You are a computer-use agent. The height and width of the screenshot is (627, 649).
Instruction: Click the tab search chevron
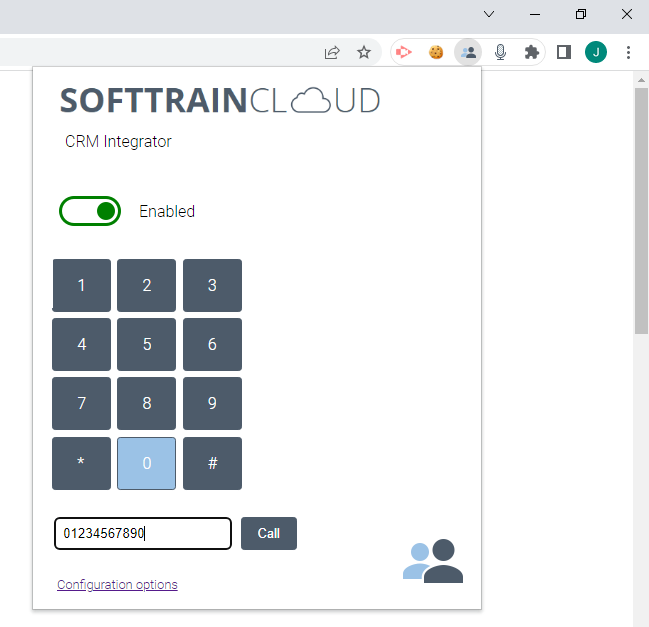pos(489,14)
